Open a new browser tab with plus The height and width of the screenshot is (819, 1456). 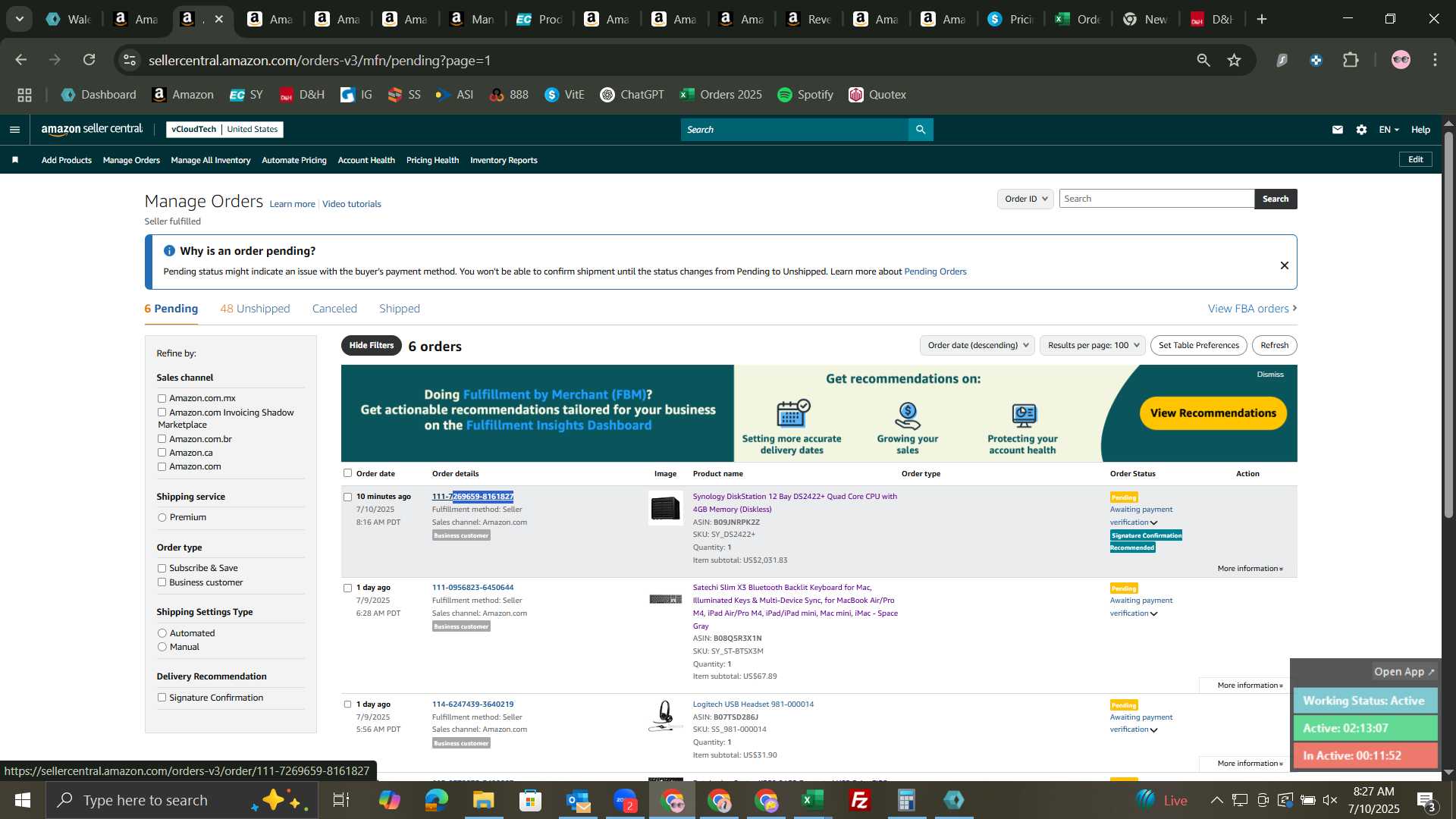[1262, 19]
